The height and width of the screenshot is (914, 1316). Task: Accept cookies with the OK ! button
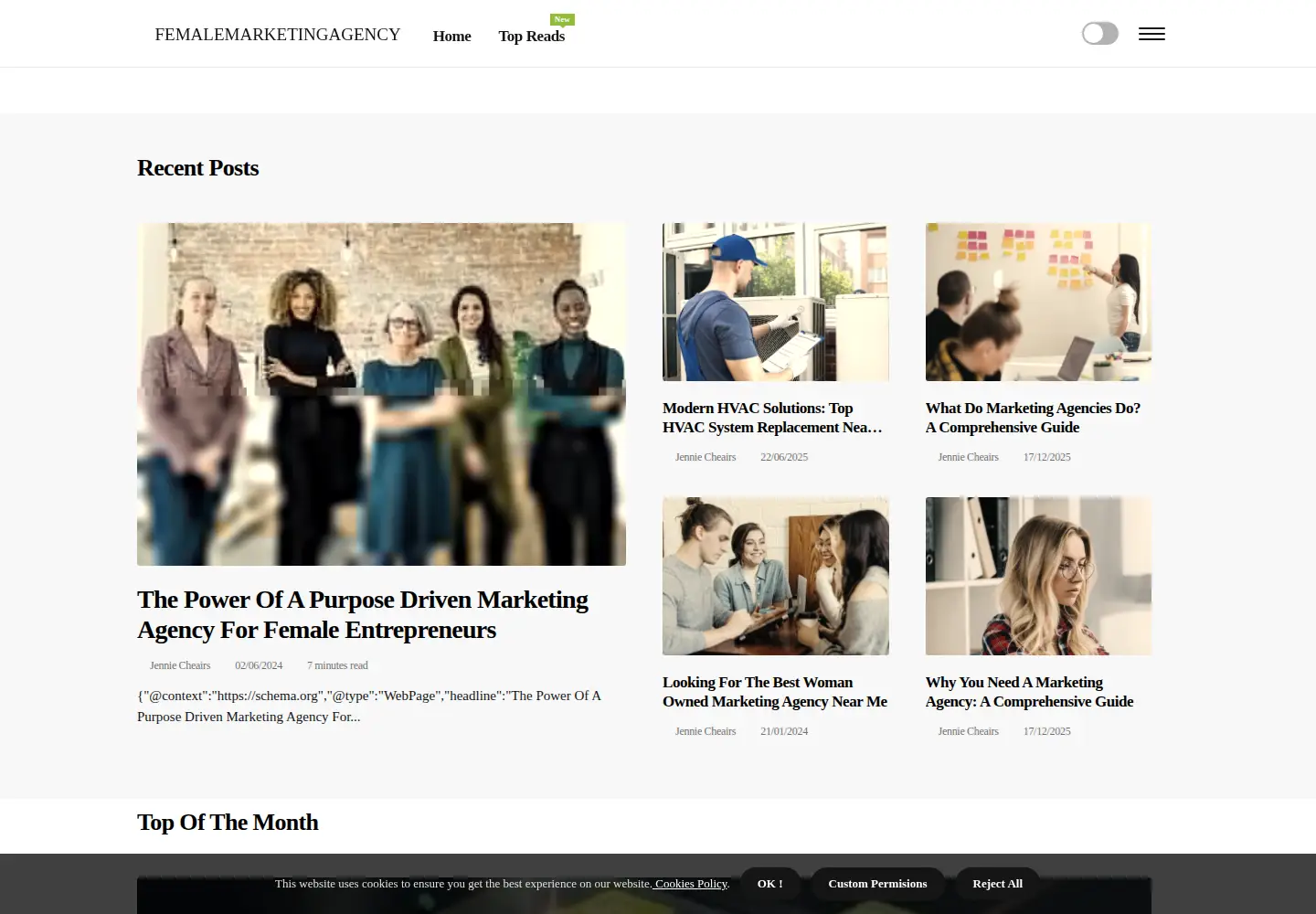click(769, 884)
